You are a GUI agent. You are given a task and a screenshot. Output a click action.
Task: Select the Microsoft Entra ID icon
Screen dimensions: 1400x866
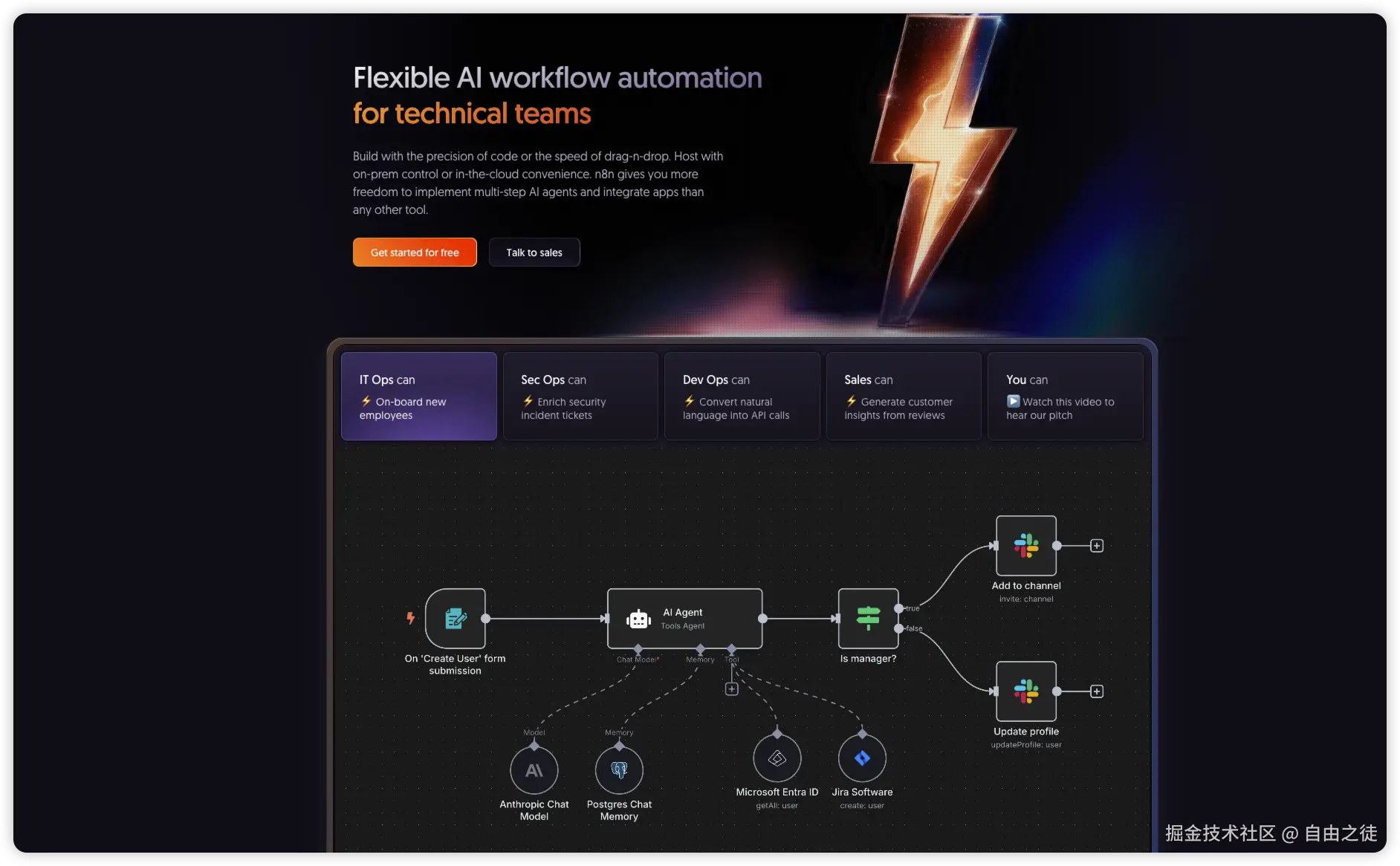point(777,758)
